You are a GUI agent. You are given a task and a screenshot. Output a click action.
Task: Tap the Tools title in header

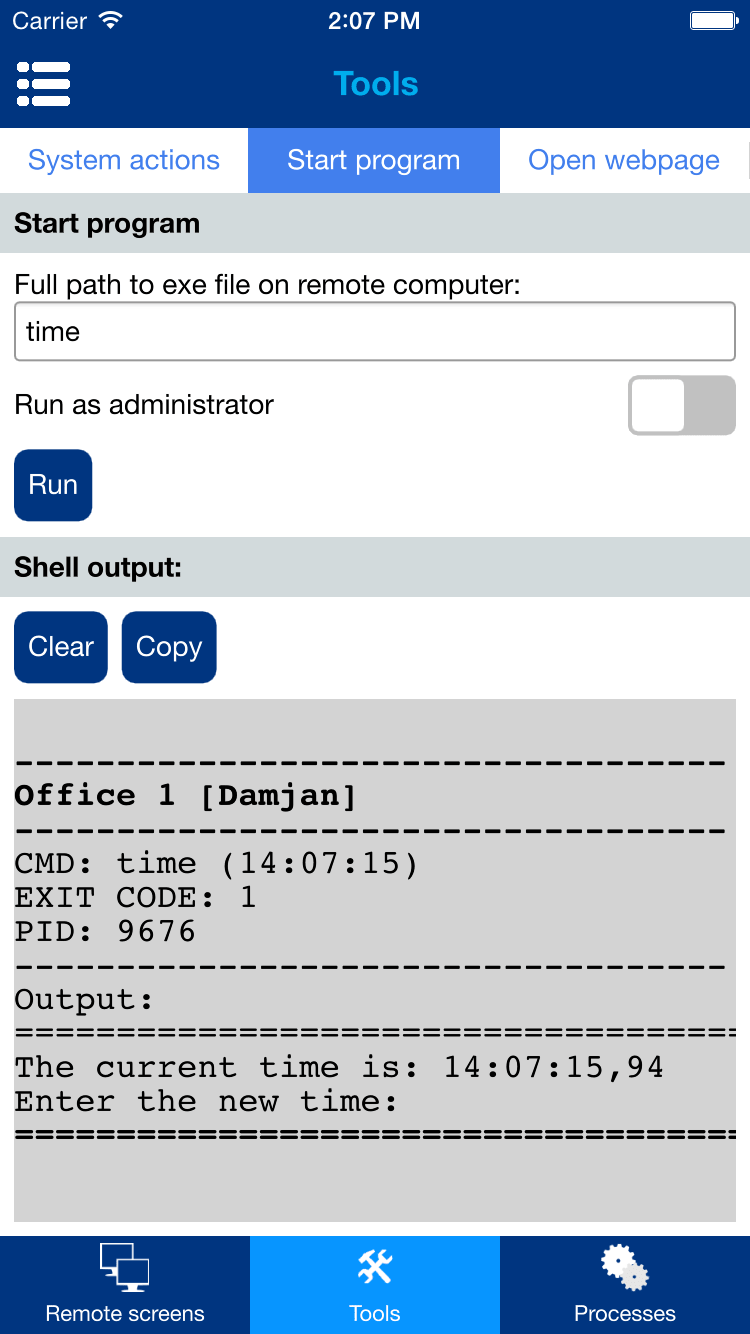375,84
